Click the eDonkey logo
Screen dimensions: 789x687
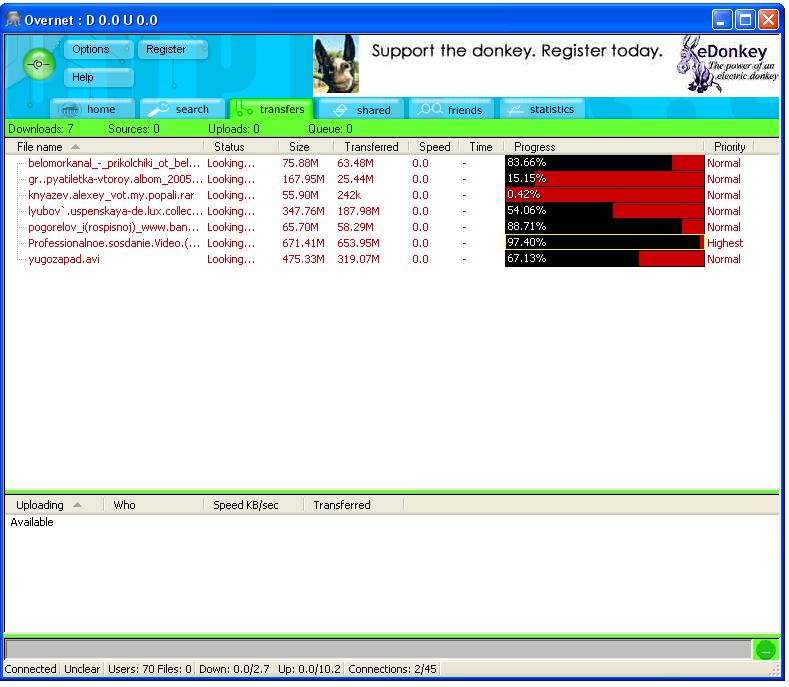pos(727,64)
